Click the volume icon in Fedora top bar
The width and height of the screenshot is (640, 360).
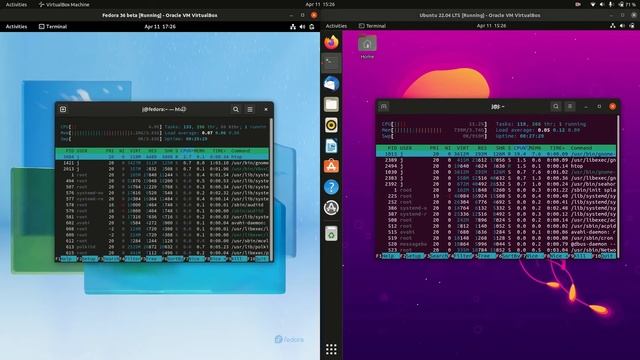[x=302, y=27]
